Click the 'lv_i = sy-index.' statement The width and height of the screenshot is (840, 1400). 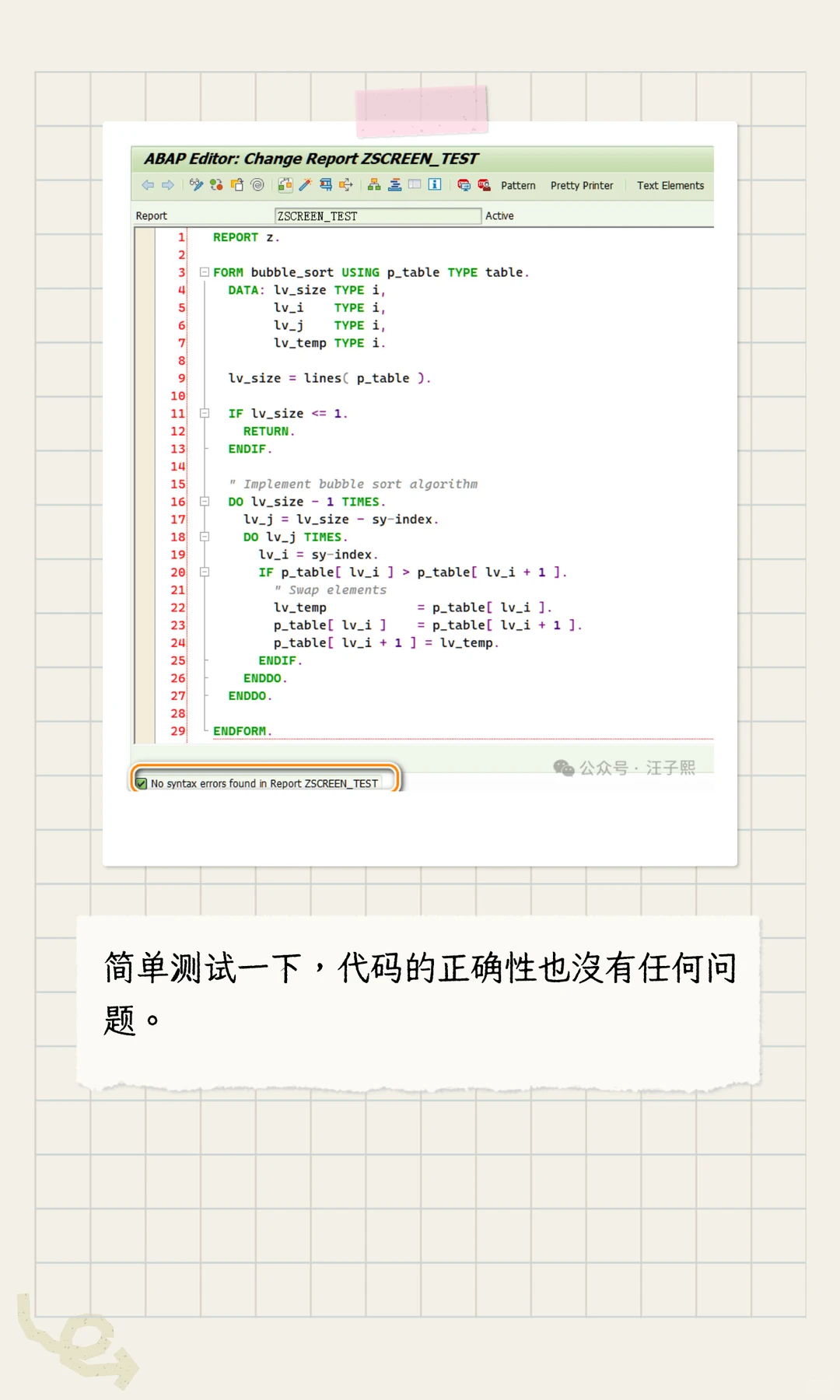coord(318,555)
